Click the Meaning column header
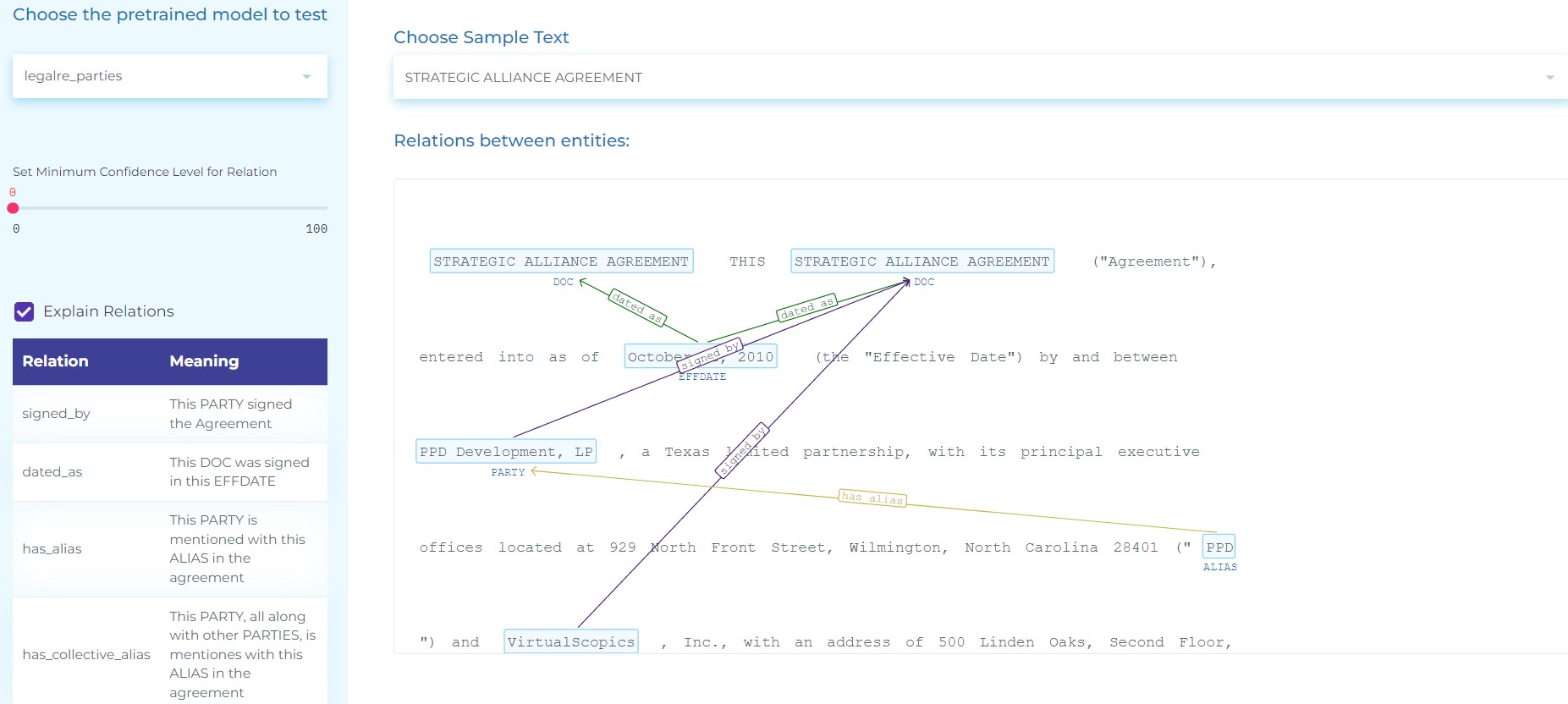The width and height of the screenshot is (1568, 704). pyautogui.click(x=204, y=361)
